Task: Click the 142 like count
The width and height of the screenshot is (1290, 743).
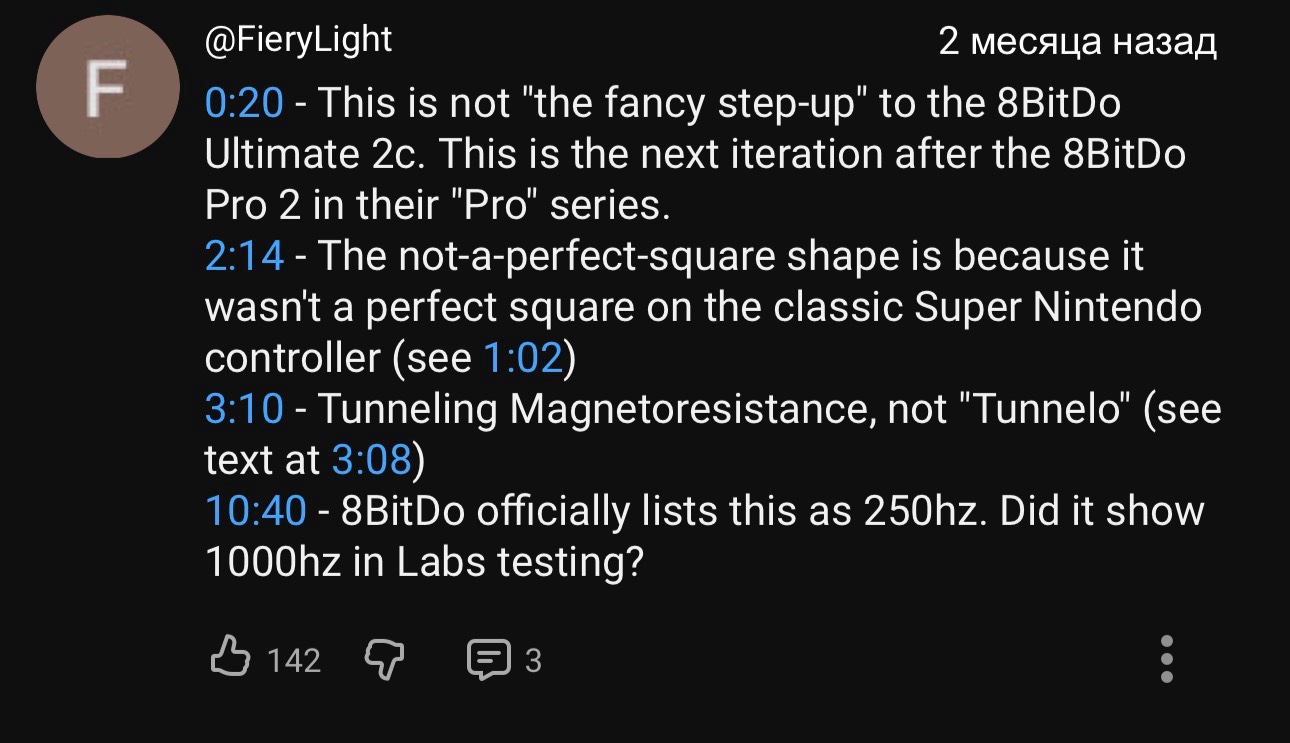Action: point(294,661)
